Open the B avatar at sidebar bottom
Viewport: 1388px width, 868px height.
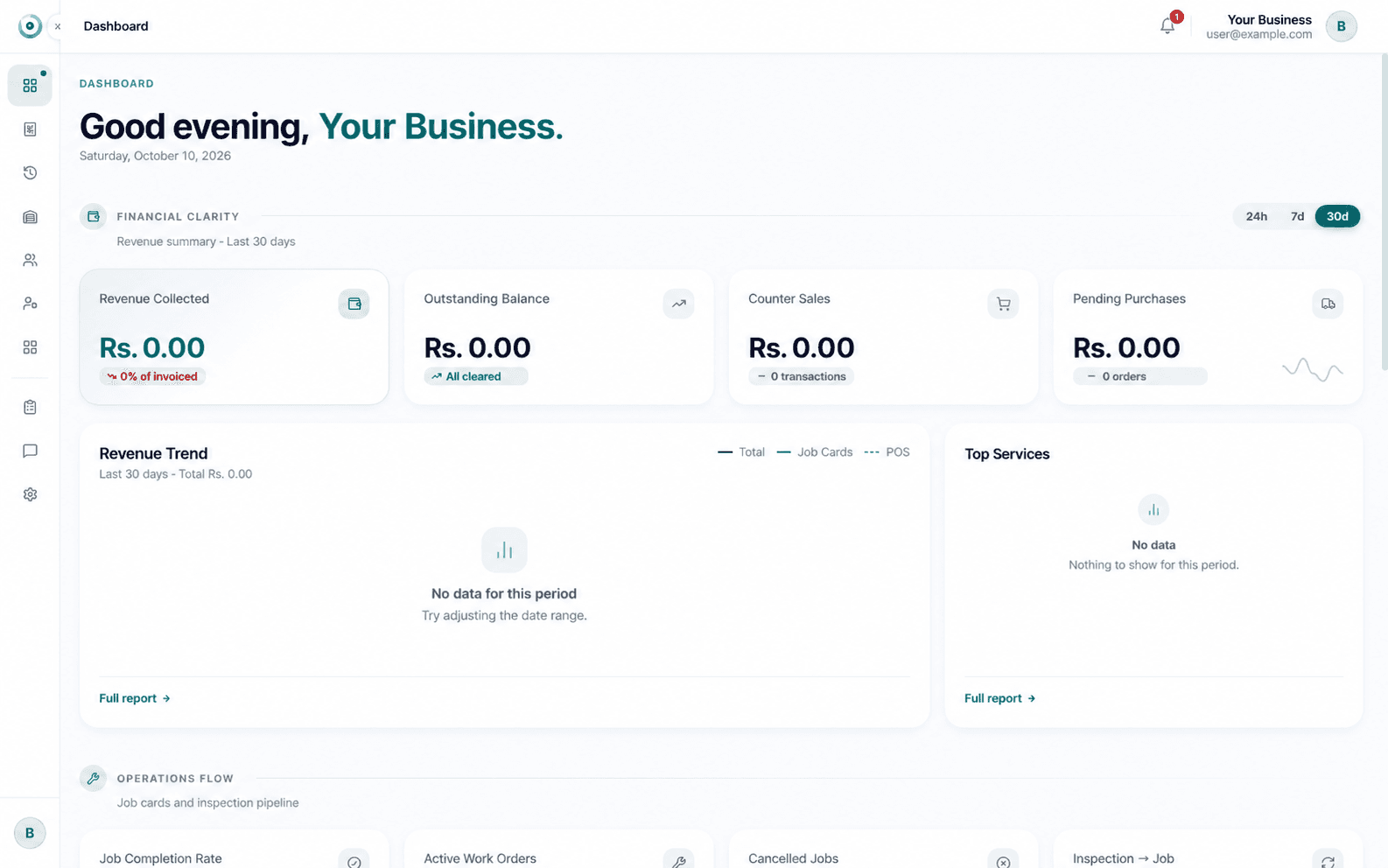click(x=30, y=833)
